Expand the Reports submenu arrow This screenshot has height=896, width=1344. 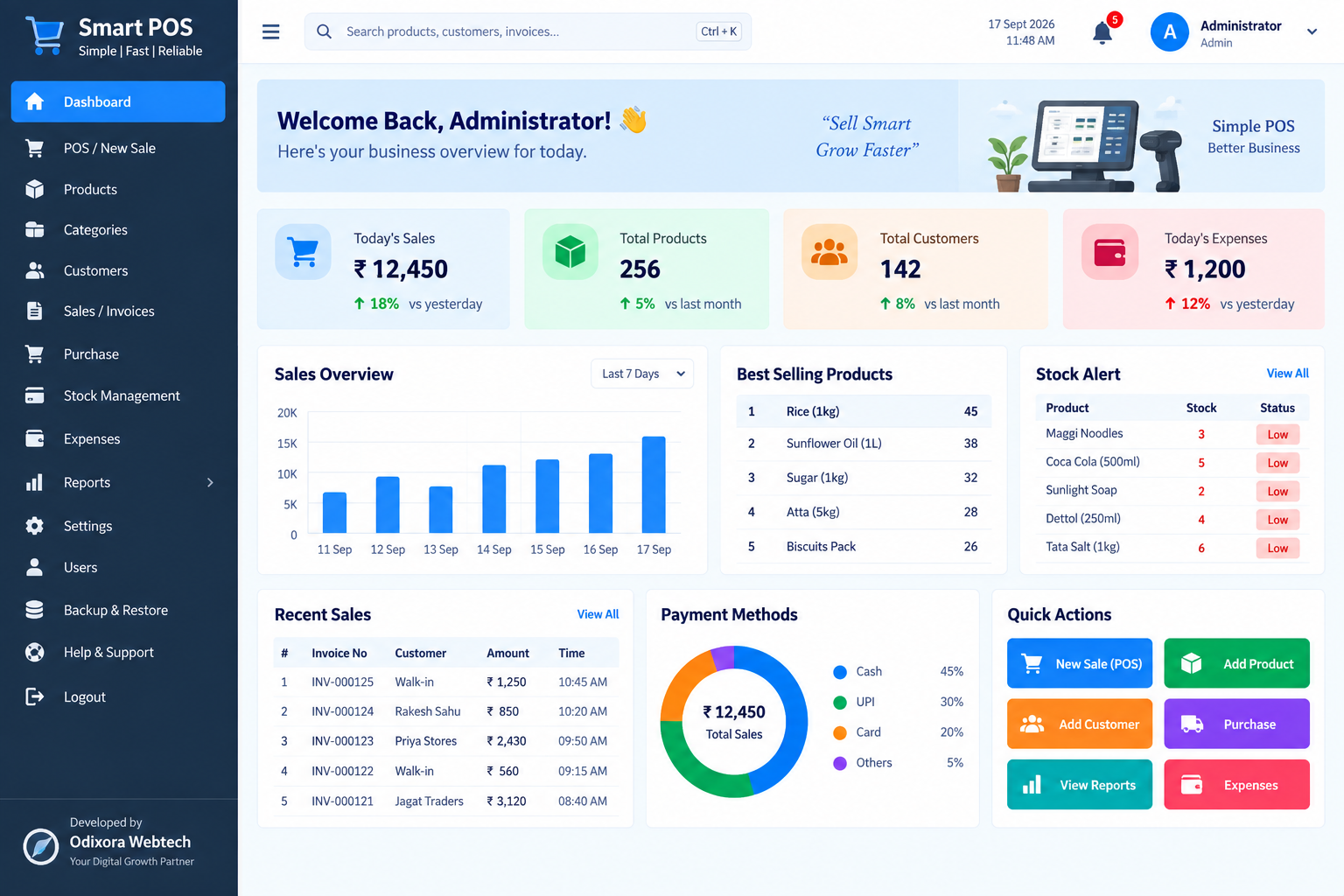(x=210, y=482)
